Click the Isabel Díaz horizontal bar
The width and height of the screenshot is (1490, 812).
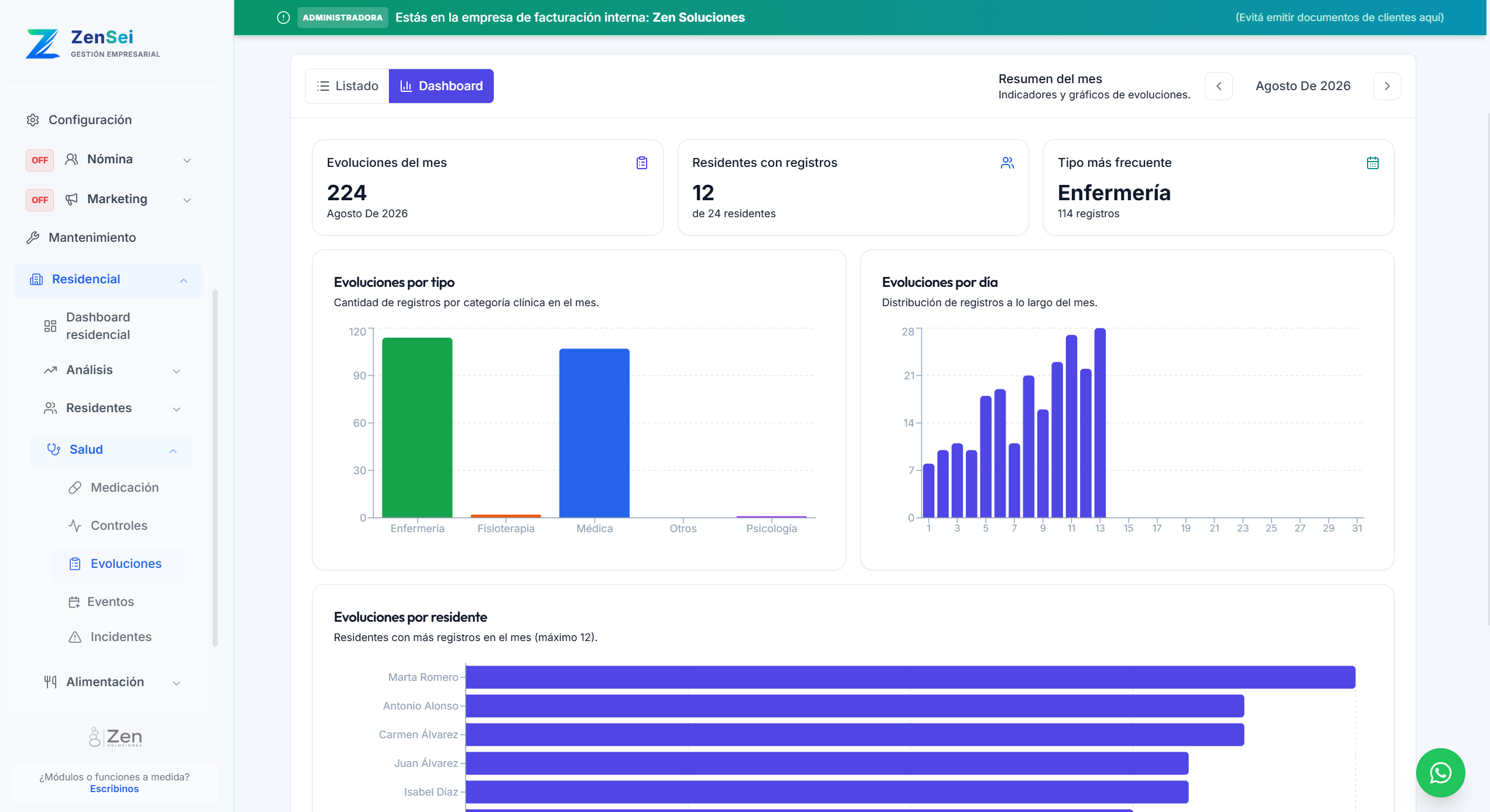pos(827,792)
